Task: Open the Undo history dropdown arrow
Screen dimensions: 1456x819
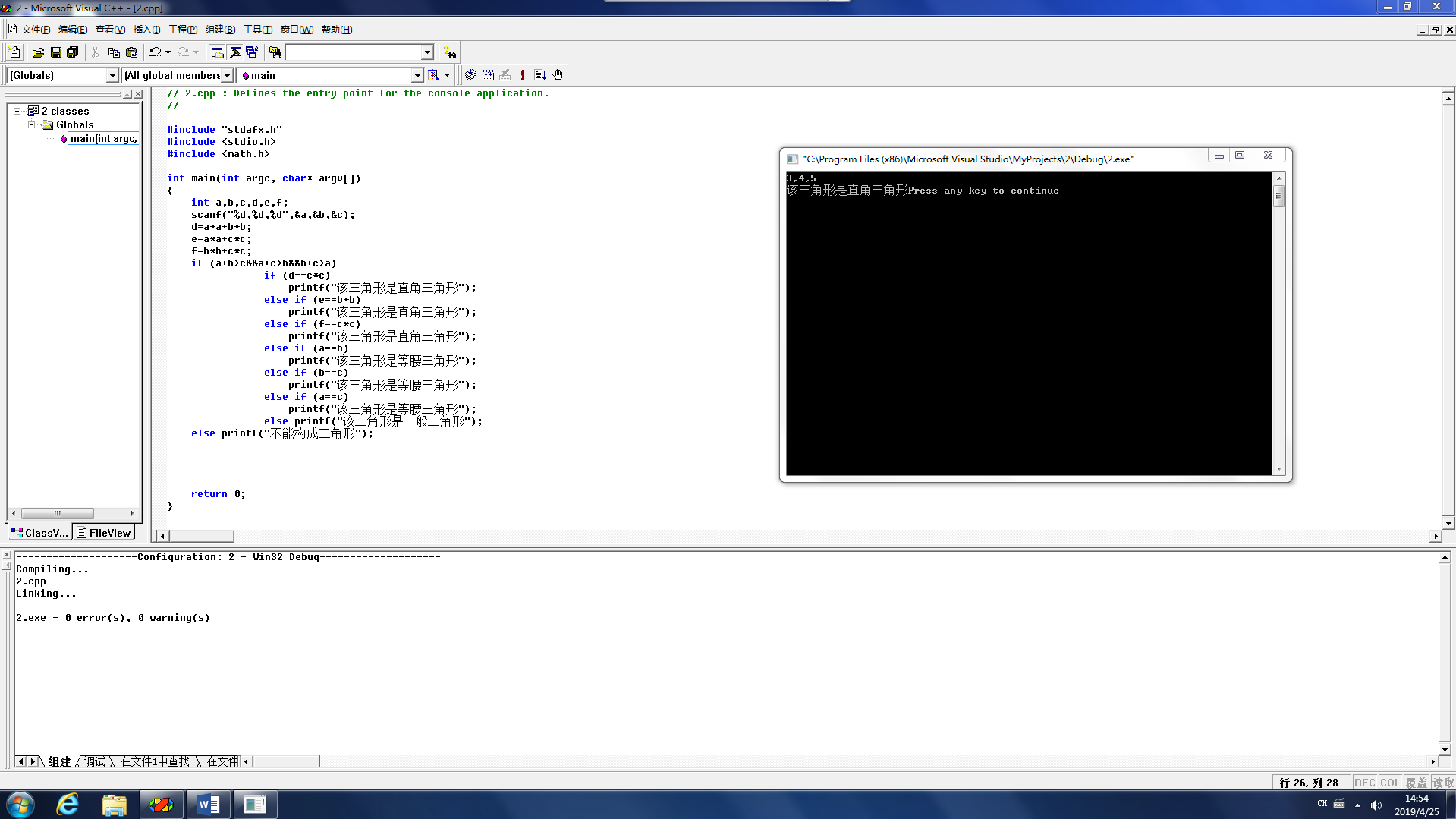Action: [x=168, y=52]
